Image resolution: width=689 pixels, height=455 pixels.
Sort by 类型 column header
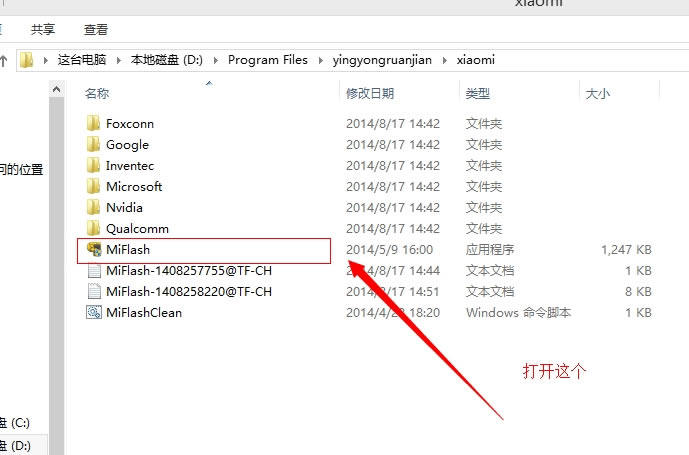click(x=477, y=93)
